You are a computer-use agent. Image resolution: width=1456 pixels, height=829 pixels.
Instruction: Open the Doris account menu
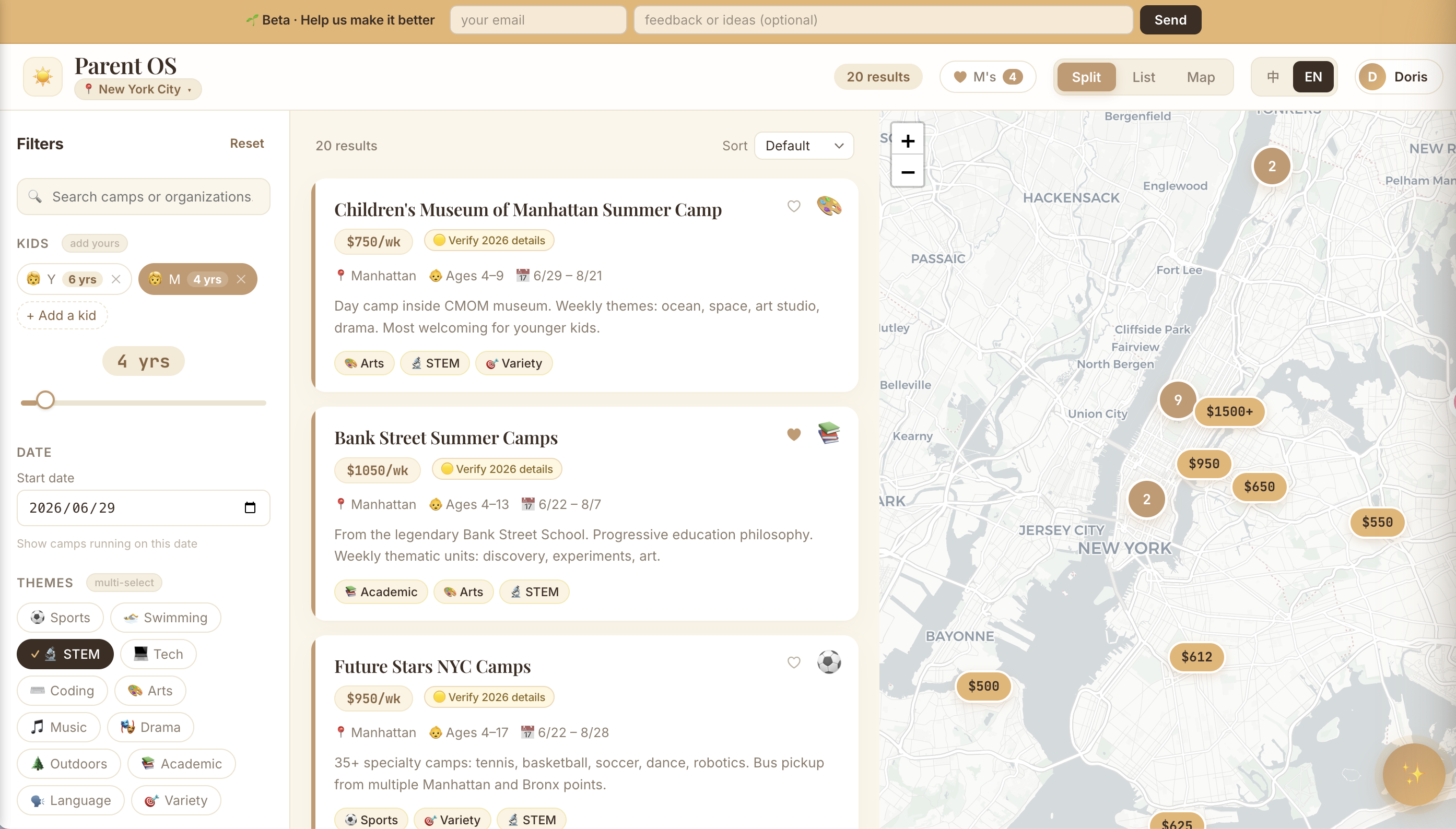click(1399, 77)
